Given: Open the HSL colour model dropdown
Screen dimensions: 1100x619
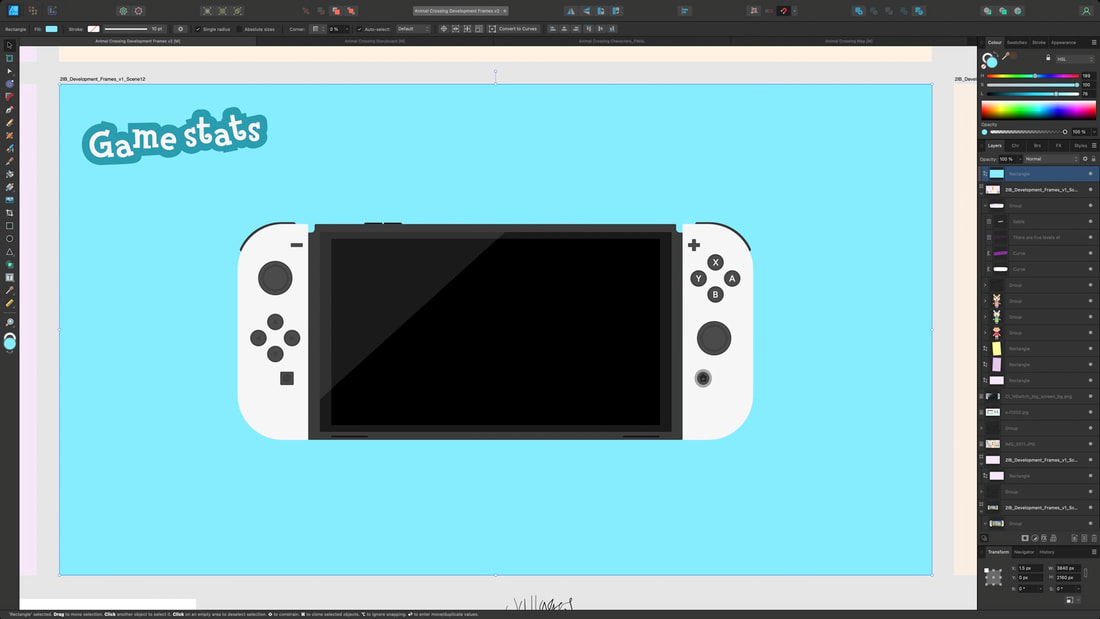Looking at the screenshot, I should pos(1075,59).
